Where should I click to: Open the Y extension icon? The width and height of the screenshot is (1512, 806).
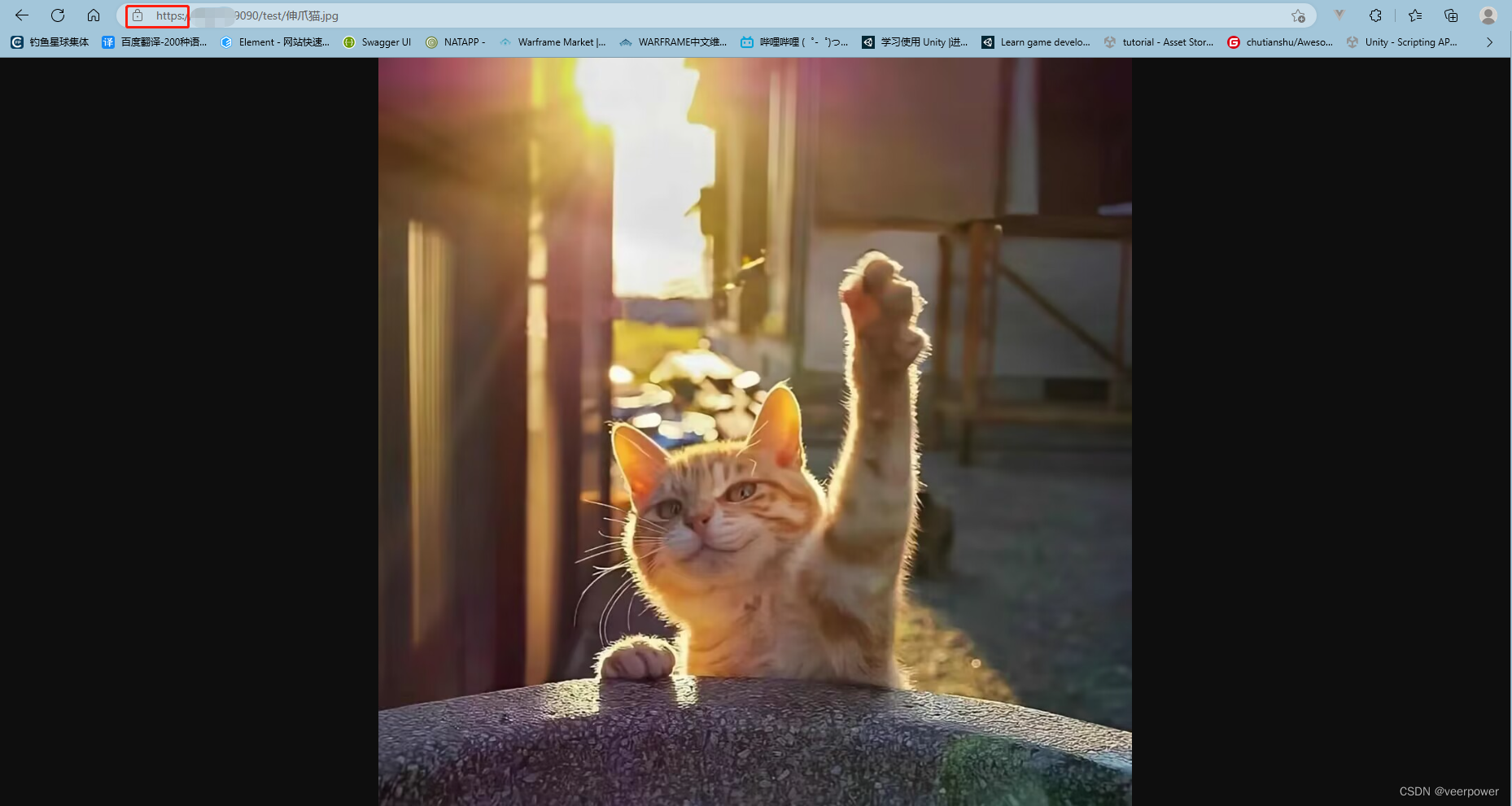[1339, 15]
